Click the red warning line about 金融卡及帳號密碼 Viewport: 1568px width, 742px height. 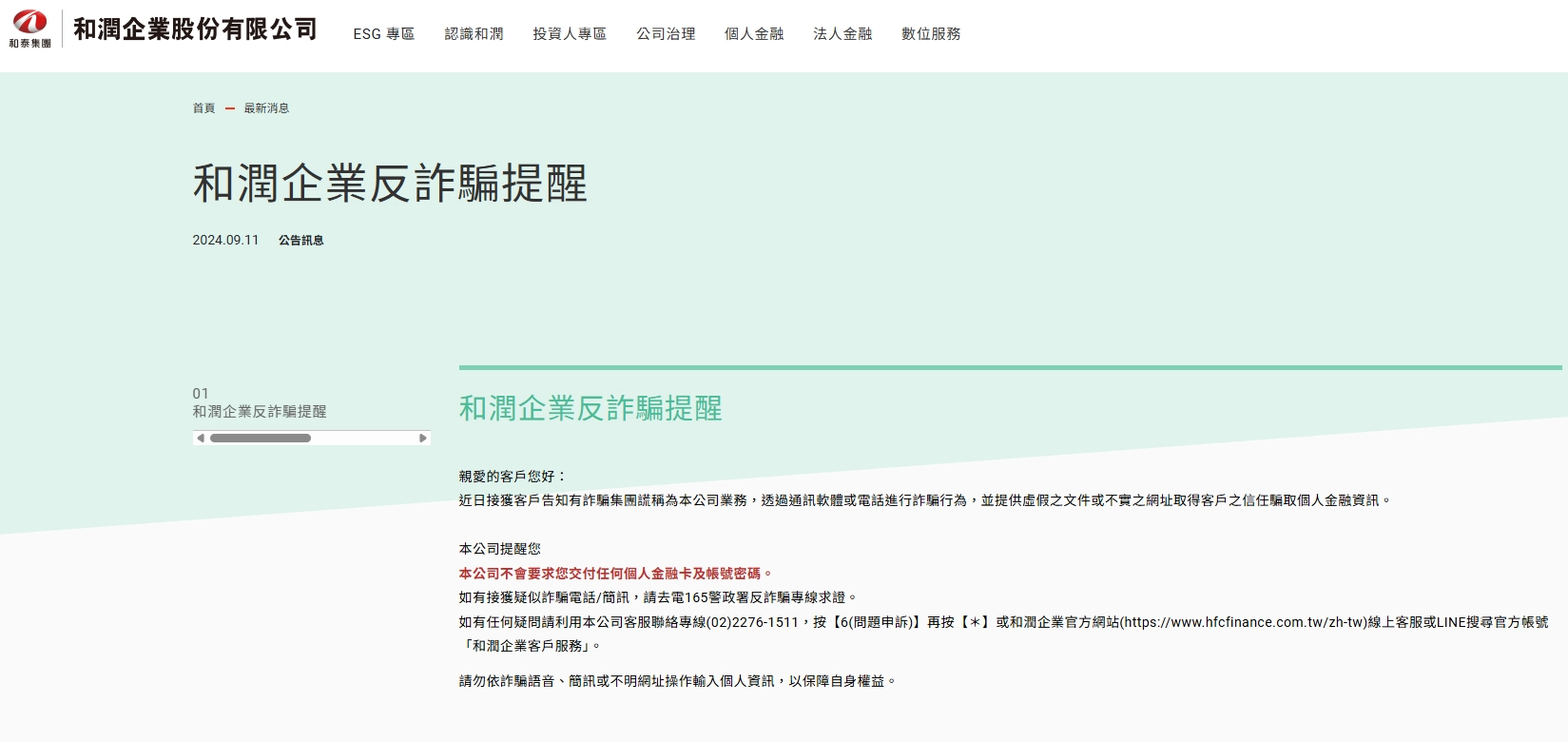pos(615,574)
